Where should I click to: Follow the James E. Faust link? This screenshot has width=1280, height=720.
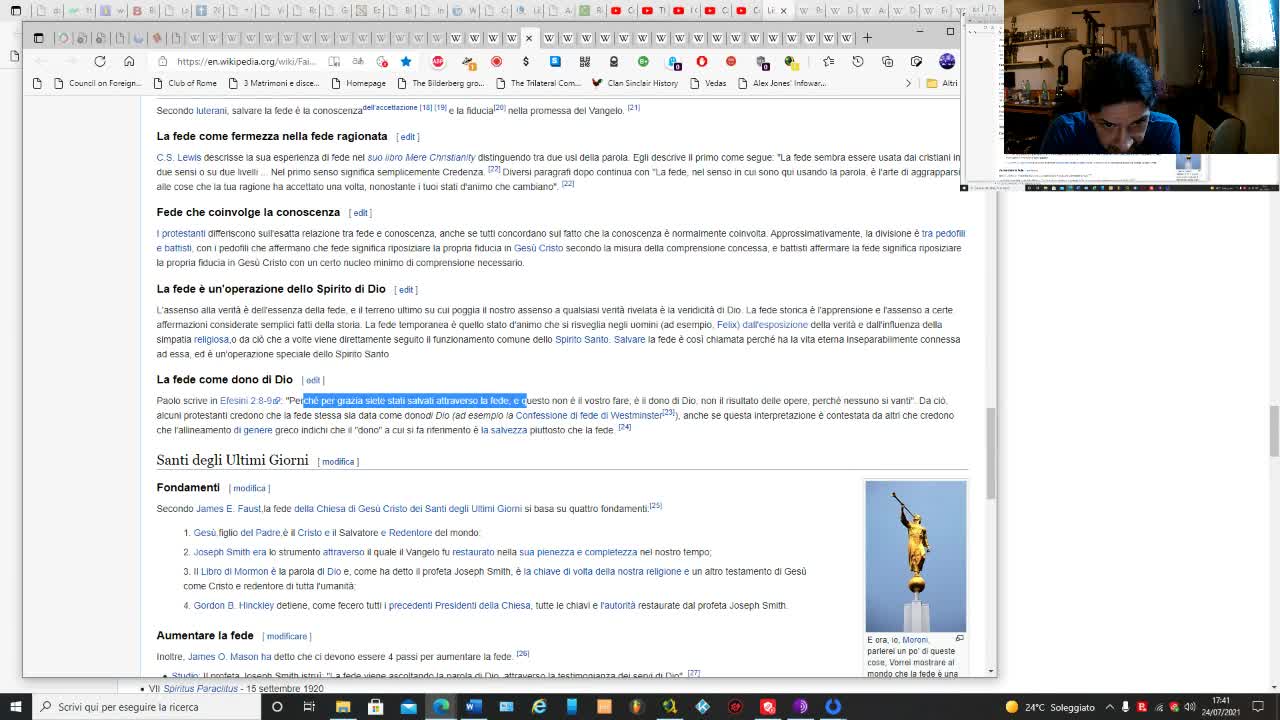228,509
